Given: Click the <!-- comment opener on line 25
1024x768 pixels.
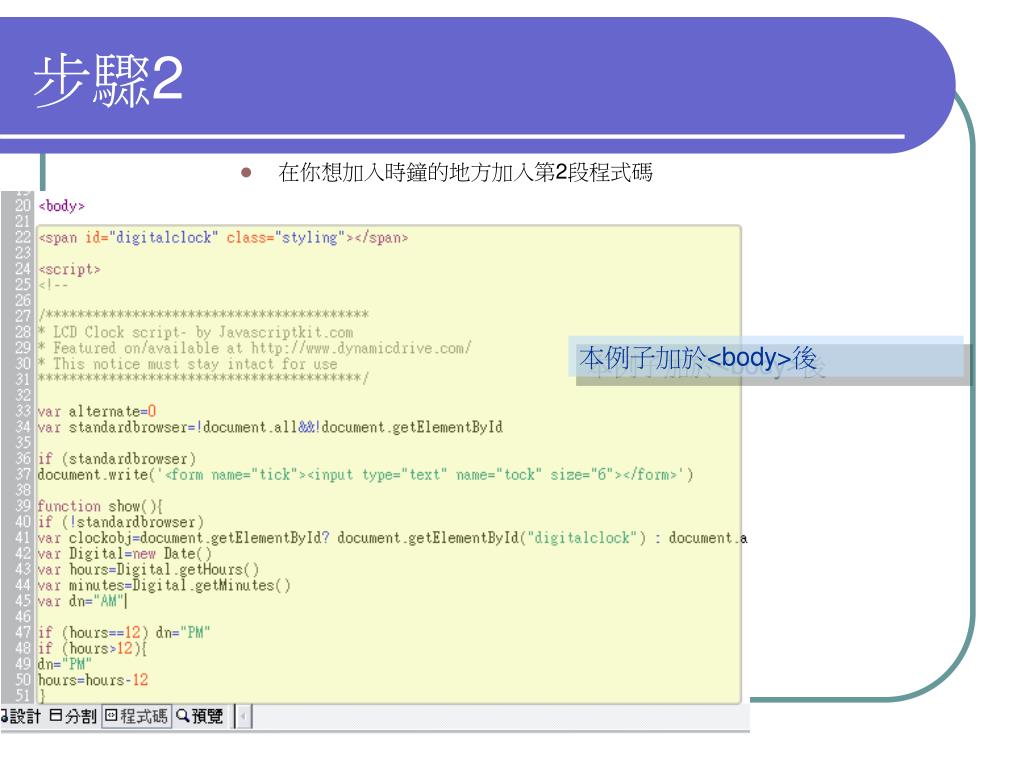Looking at the screenshot, I should 53,285.
